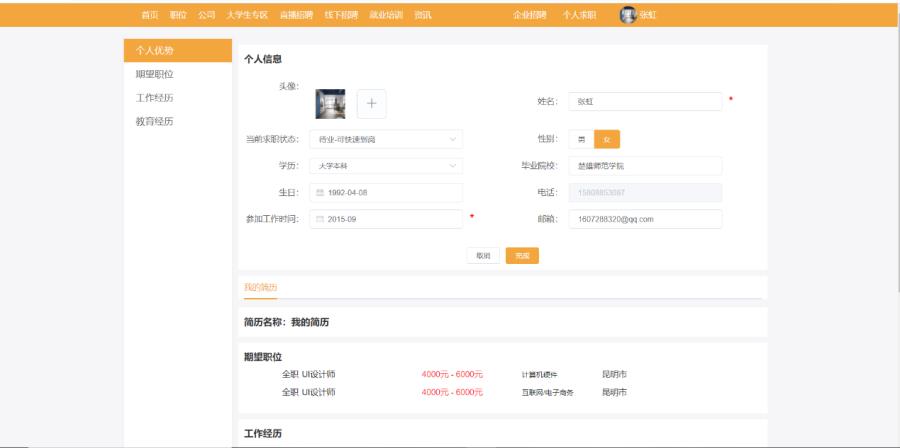
Task: Click the 邮箱 input field
Action: (645, 219)
